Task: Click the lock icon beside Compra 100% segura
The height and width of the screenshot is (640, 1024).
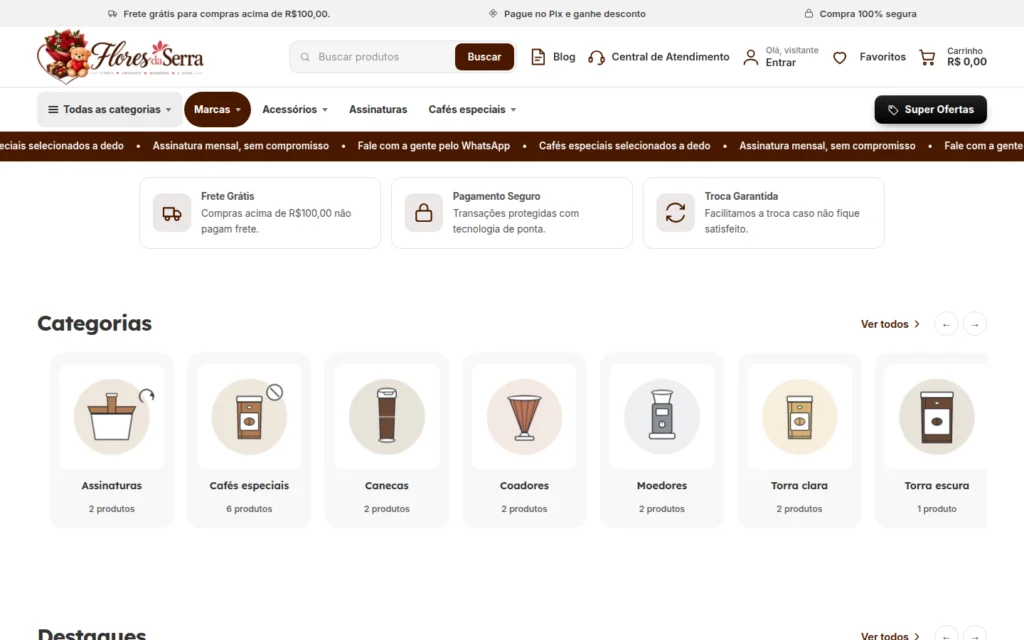Action: click(808, 13)
